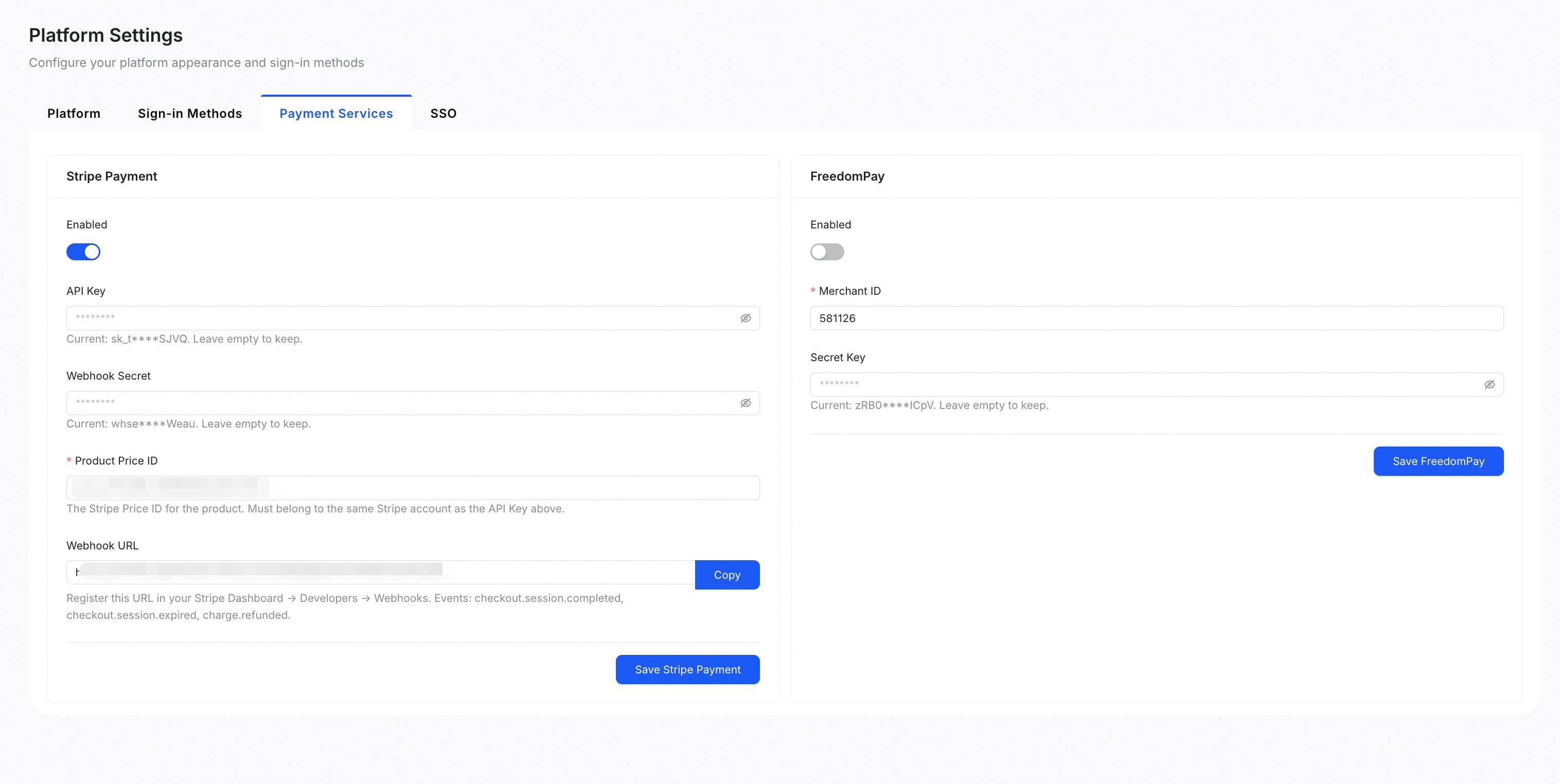1560x784 pixels.
Task: Click the 'Register this URL' webhook instructions
Action: pos(345,607)
